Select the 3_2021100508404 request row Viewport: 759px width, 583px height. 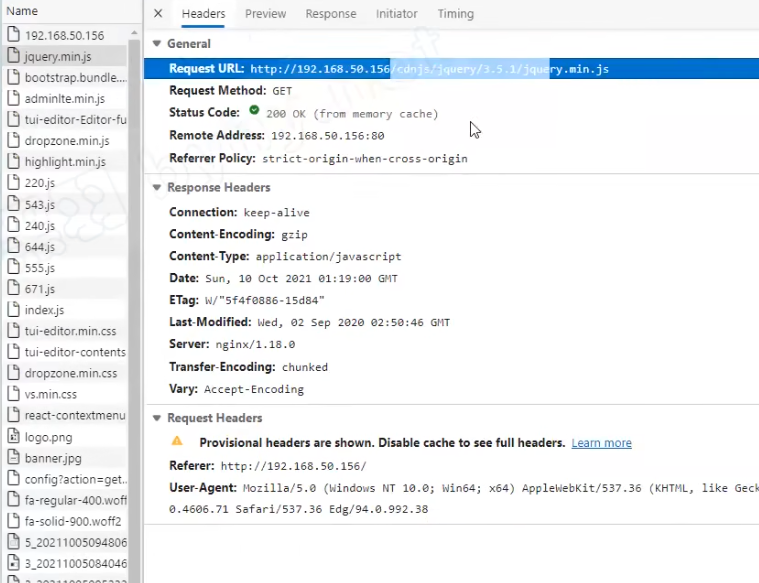pyautogui.click(x=65, y=563)
